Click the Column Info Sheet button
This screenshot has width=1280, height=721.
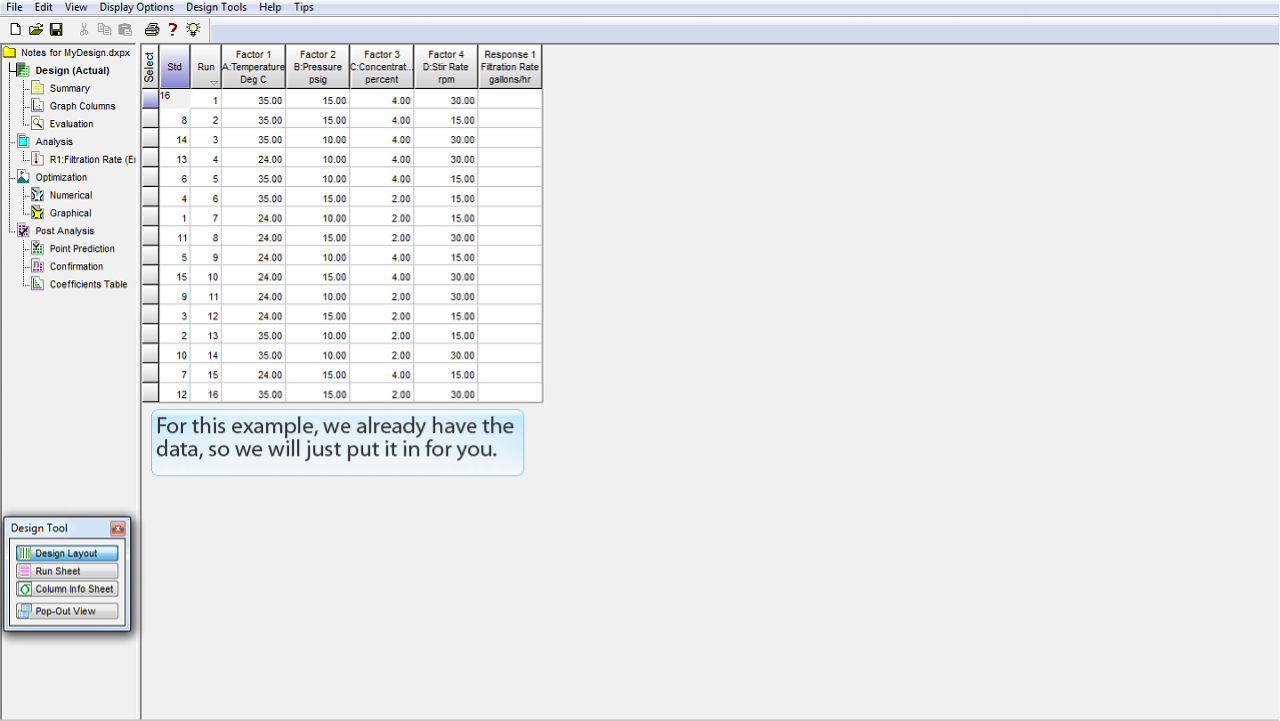(x=67, y=589)
